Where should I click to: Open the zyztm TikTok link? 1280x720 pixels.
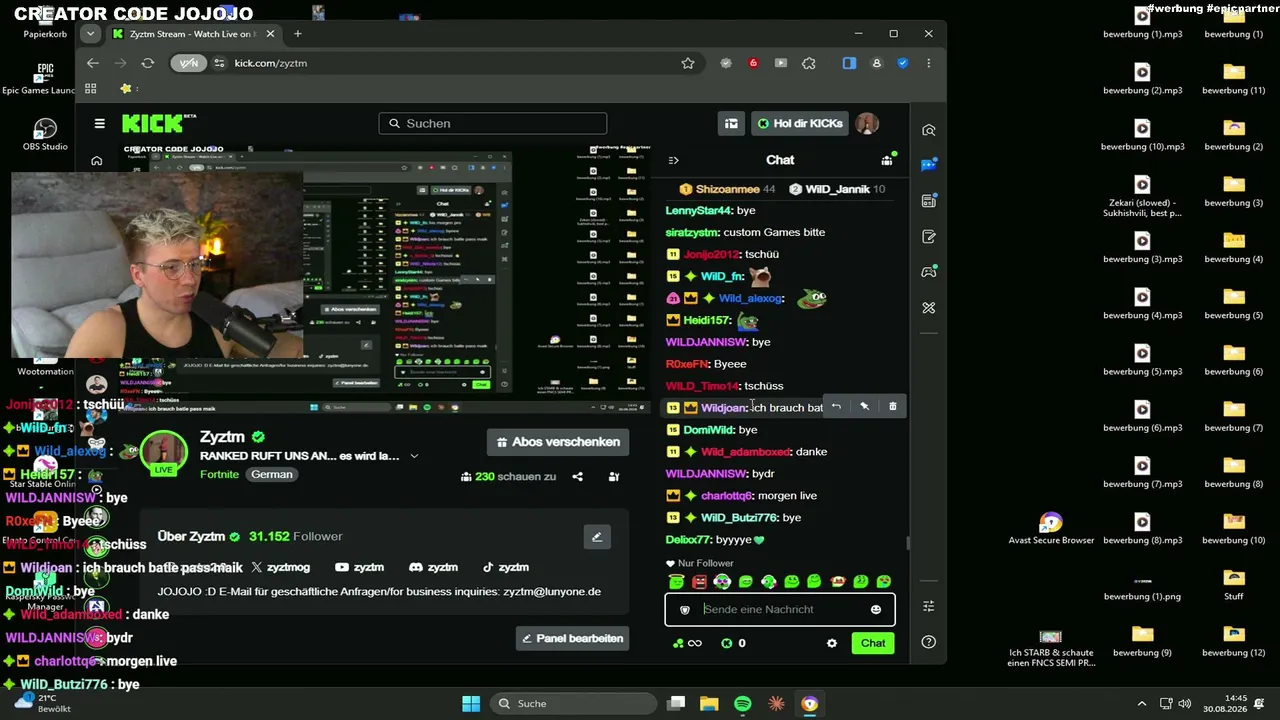(x=506, y=567)
